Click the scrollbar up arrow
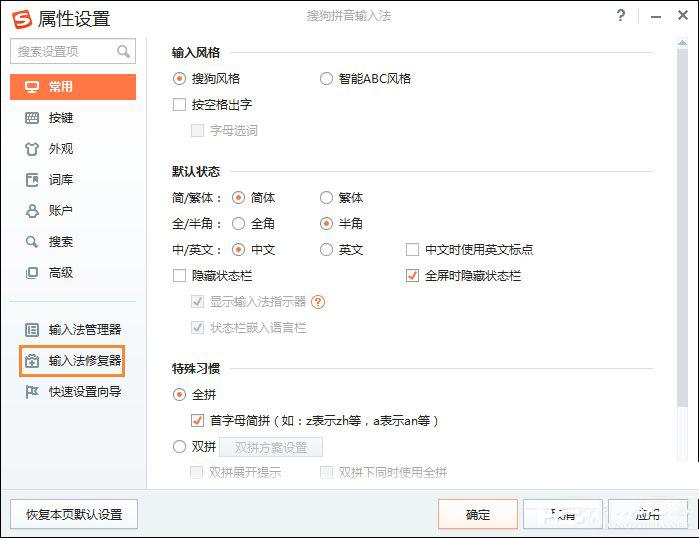Image resolution: width=699 pixels, height=538 pixels. coord(682,43)
